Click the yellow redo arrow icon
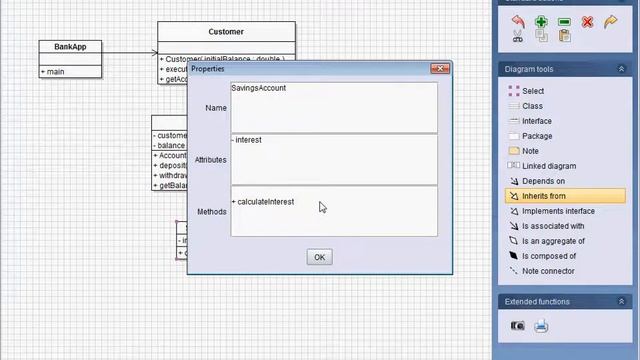 (x=611, y=22)
